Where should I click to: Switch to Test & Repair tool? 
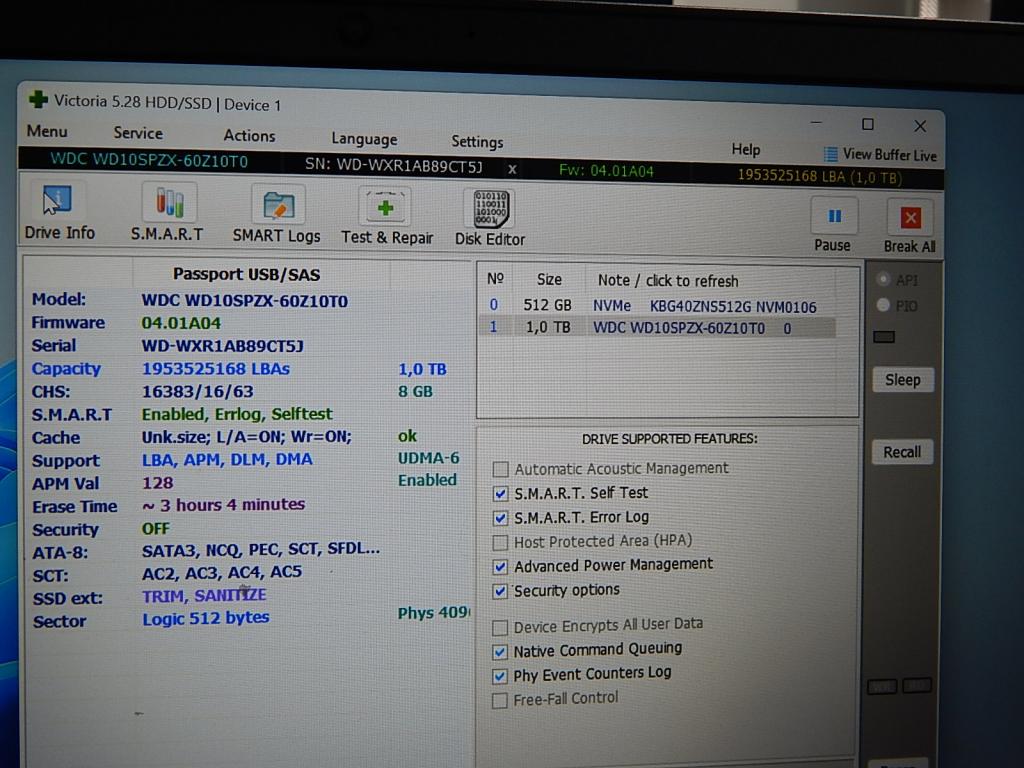click(x=385, y=207)
